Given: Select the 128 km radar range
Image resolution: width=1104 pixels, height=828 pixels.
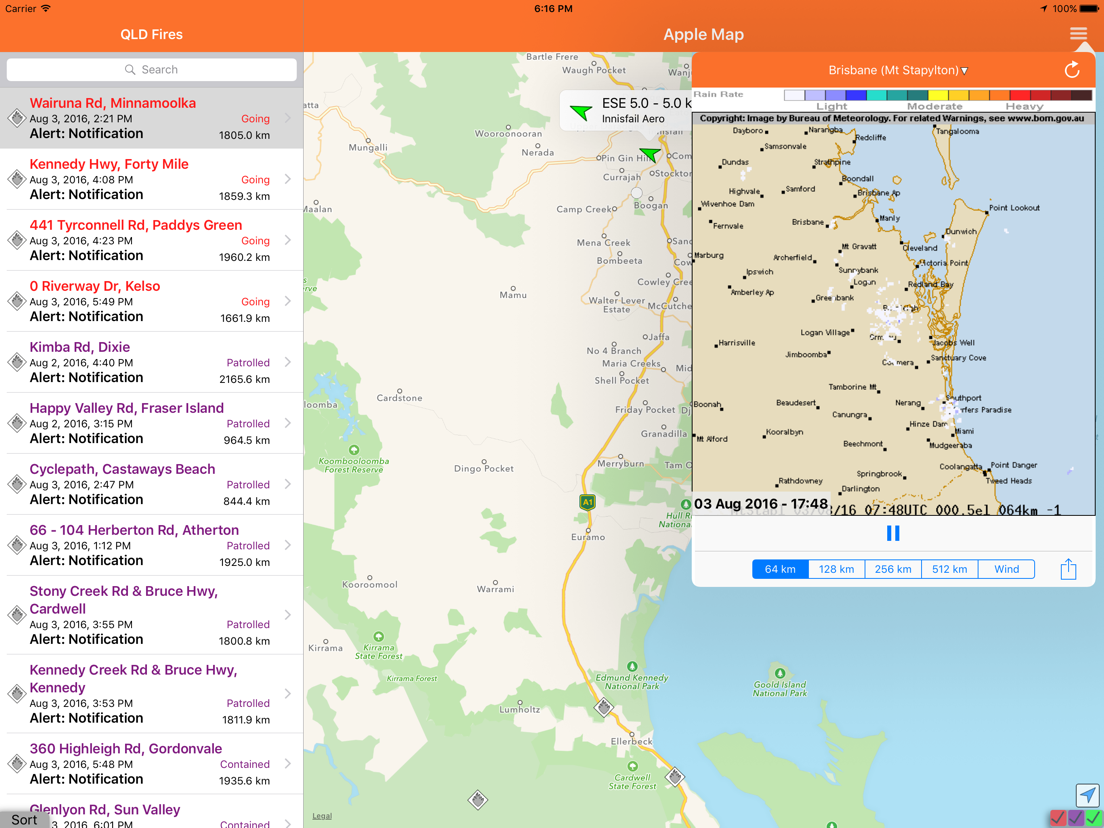Looking at the screenshot, I should click(x=836, y=569).
